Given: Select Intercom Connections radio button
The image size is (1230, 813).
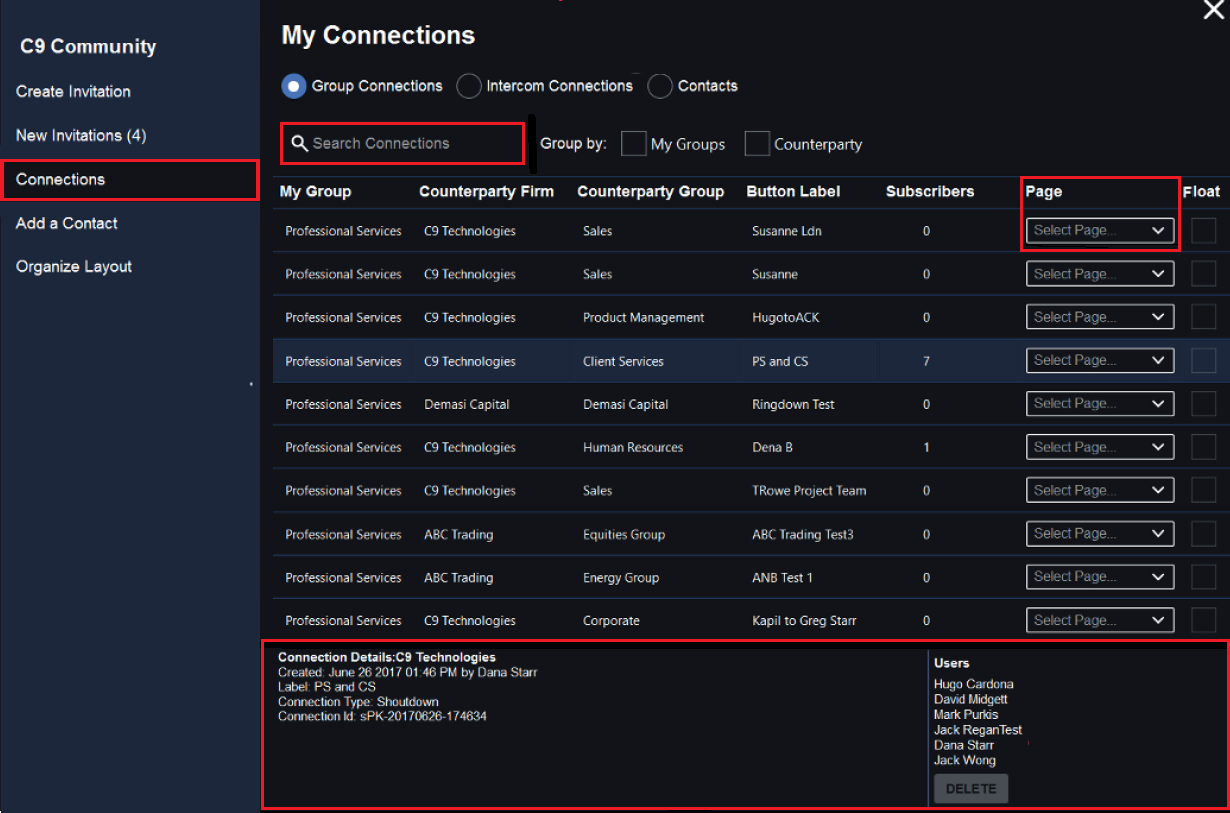Looking at the screenshot, I should coord(469,87).
